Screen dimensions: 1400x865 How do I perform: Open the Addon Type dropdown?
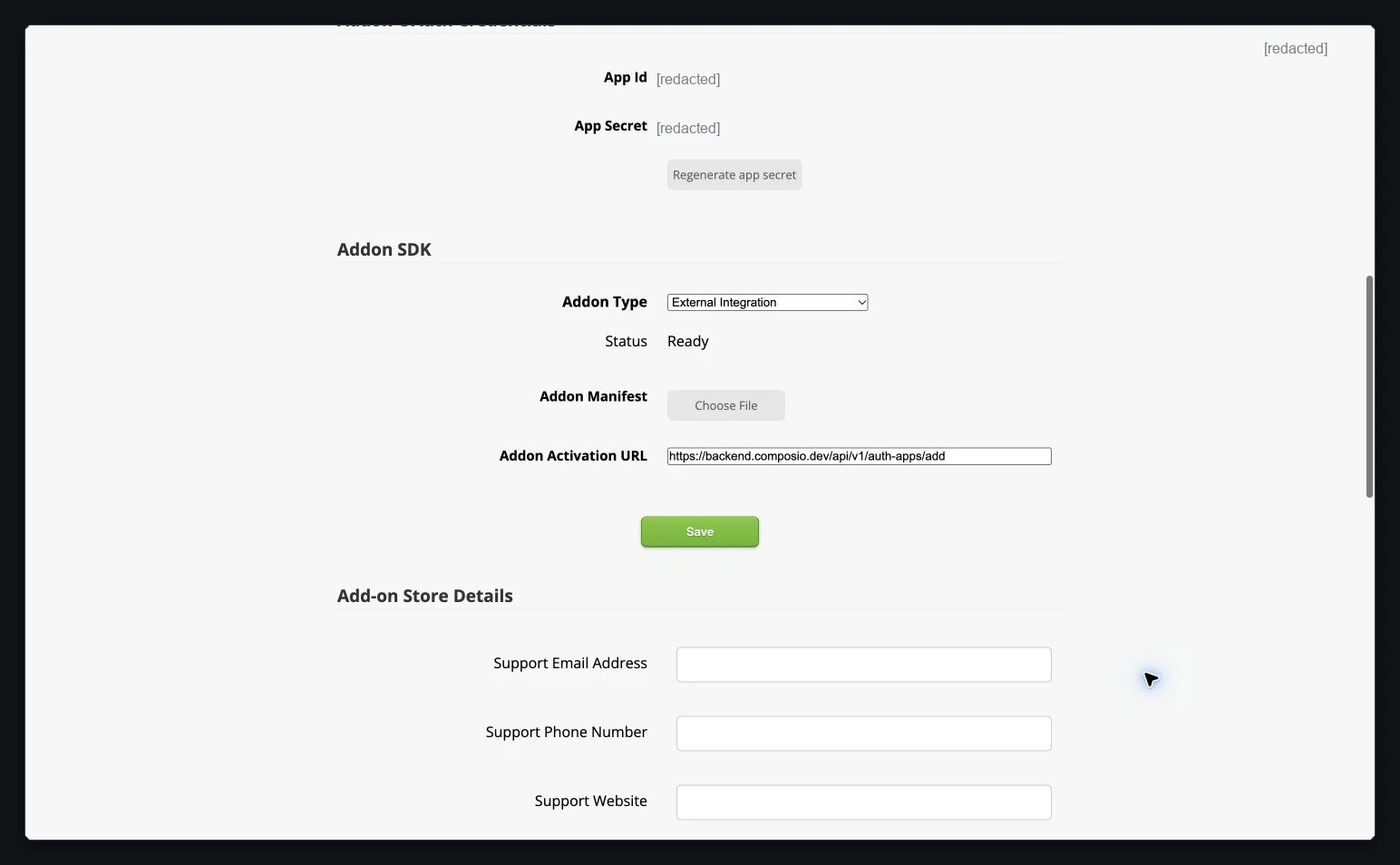click(x=768, y=303)
